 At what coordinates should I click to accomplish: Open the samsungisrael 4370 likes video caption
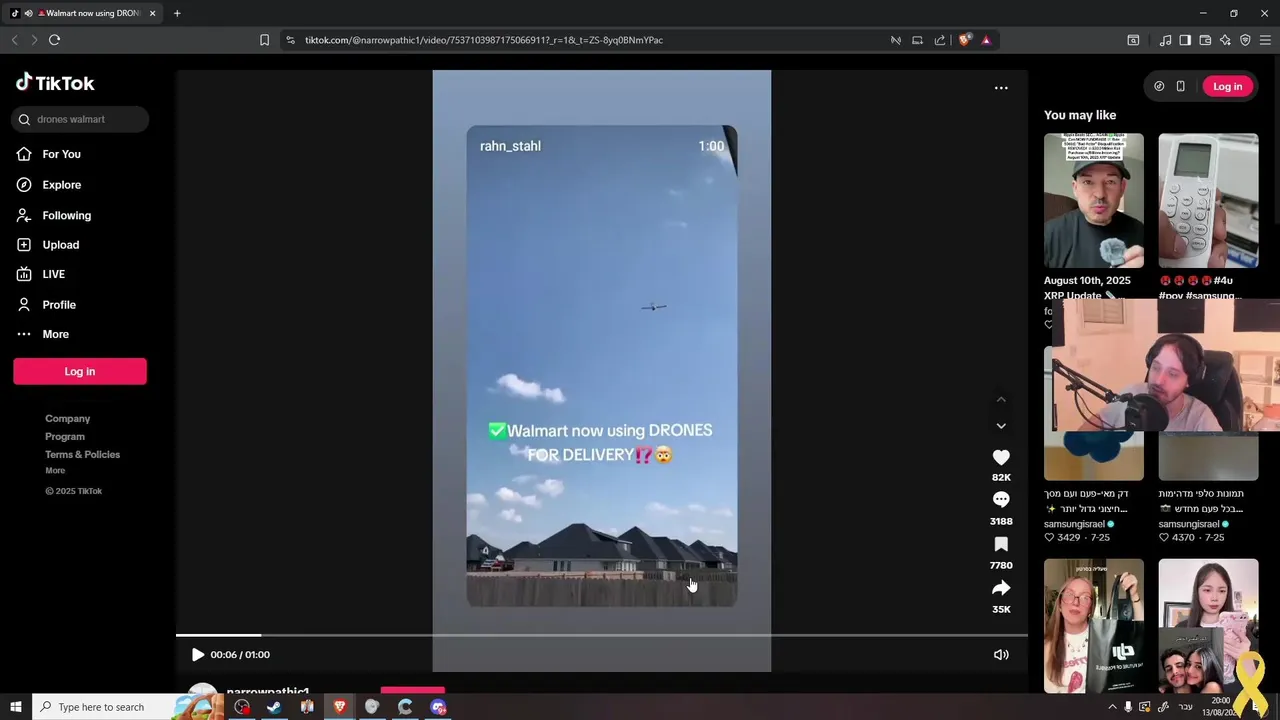point(1200,501)
